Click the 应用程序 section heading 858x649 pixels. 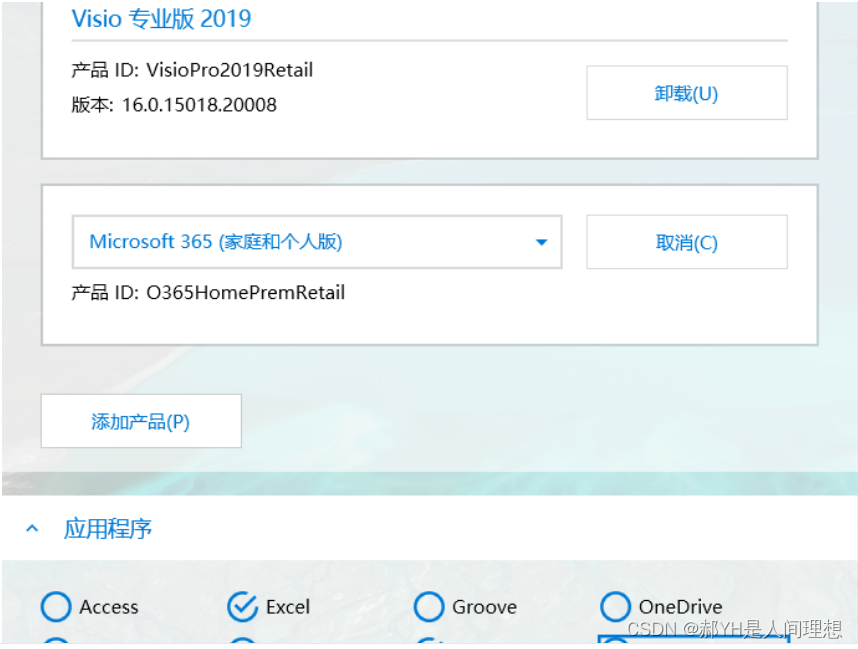coord(108,529)
